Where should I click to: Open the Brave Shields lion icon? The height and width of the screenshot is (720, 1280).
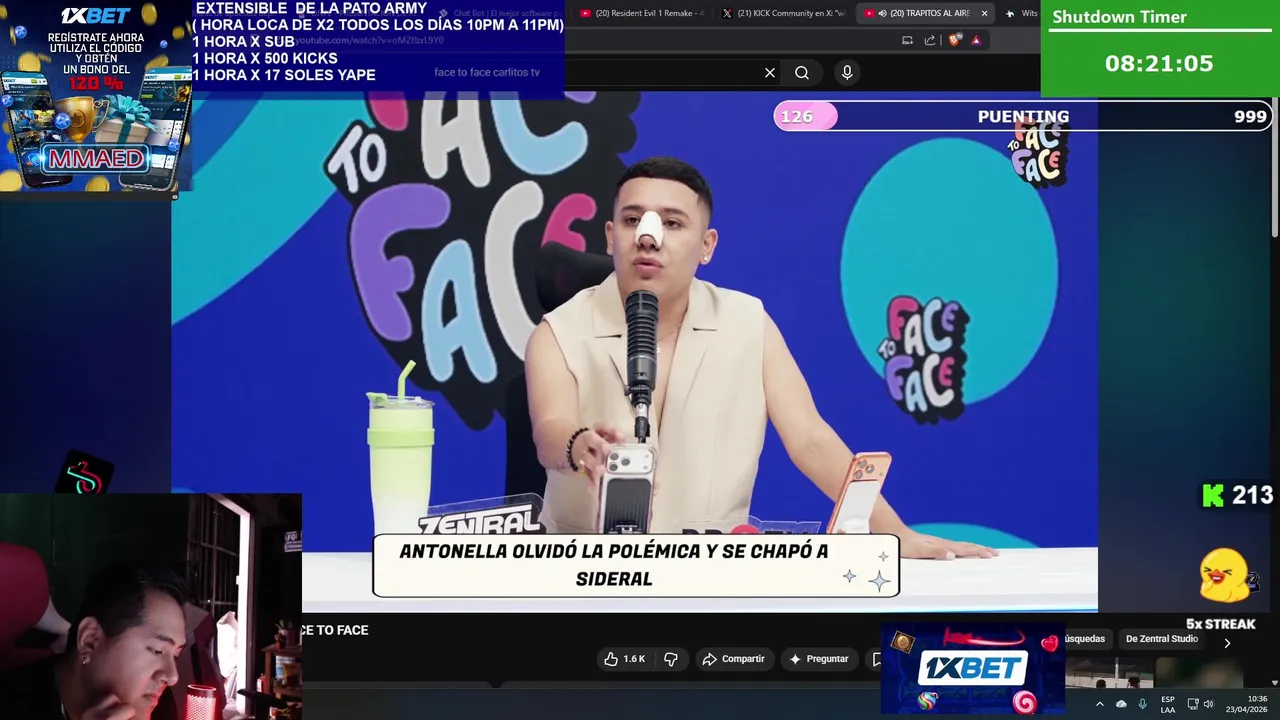[955, 40]
